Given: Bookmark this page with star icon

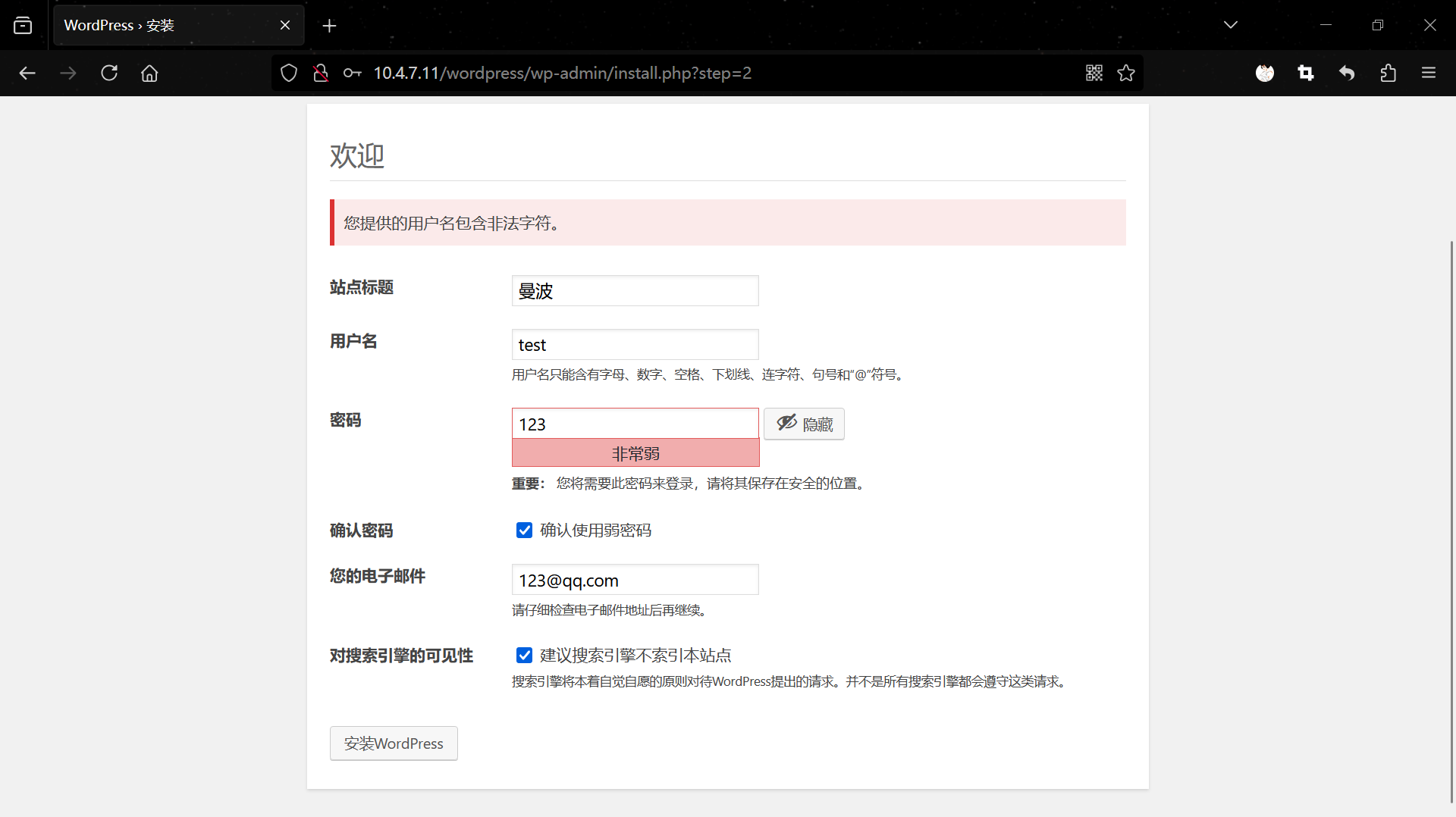Looking at the screenshot, I should 1126,73.
